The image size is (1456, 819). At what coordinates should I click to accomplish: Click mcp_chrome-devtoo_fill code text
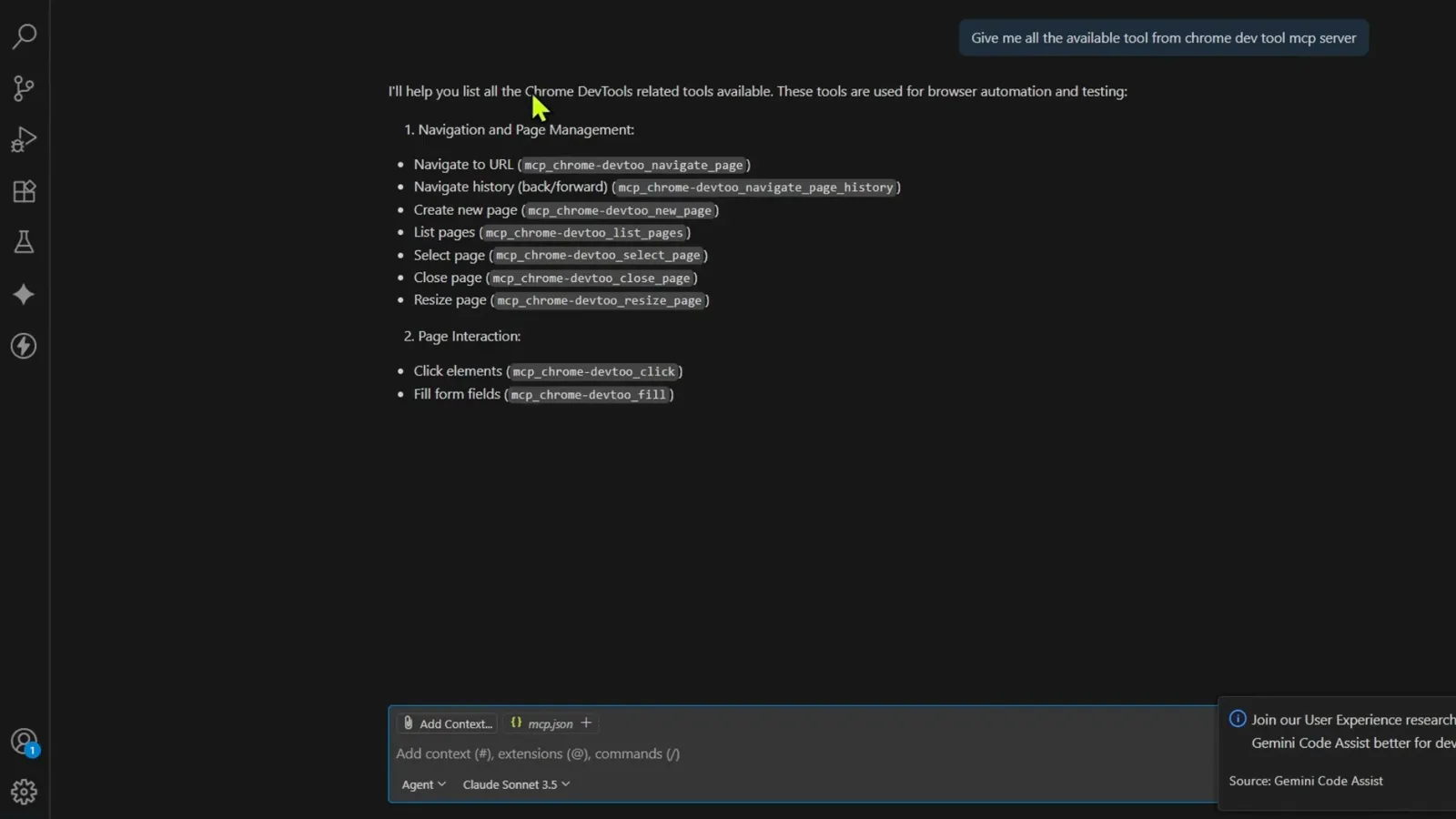(x=589, y=395)
